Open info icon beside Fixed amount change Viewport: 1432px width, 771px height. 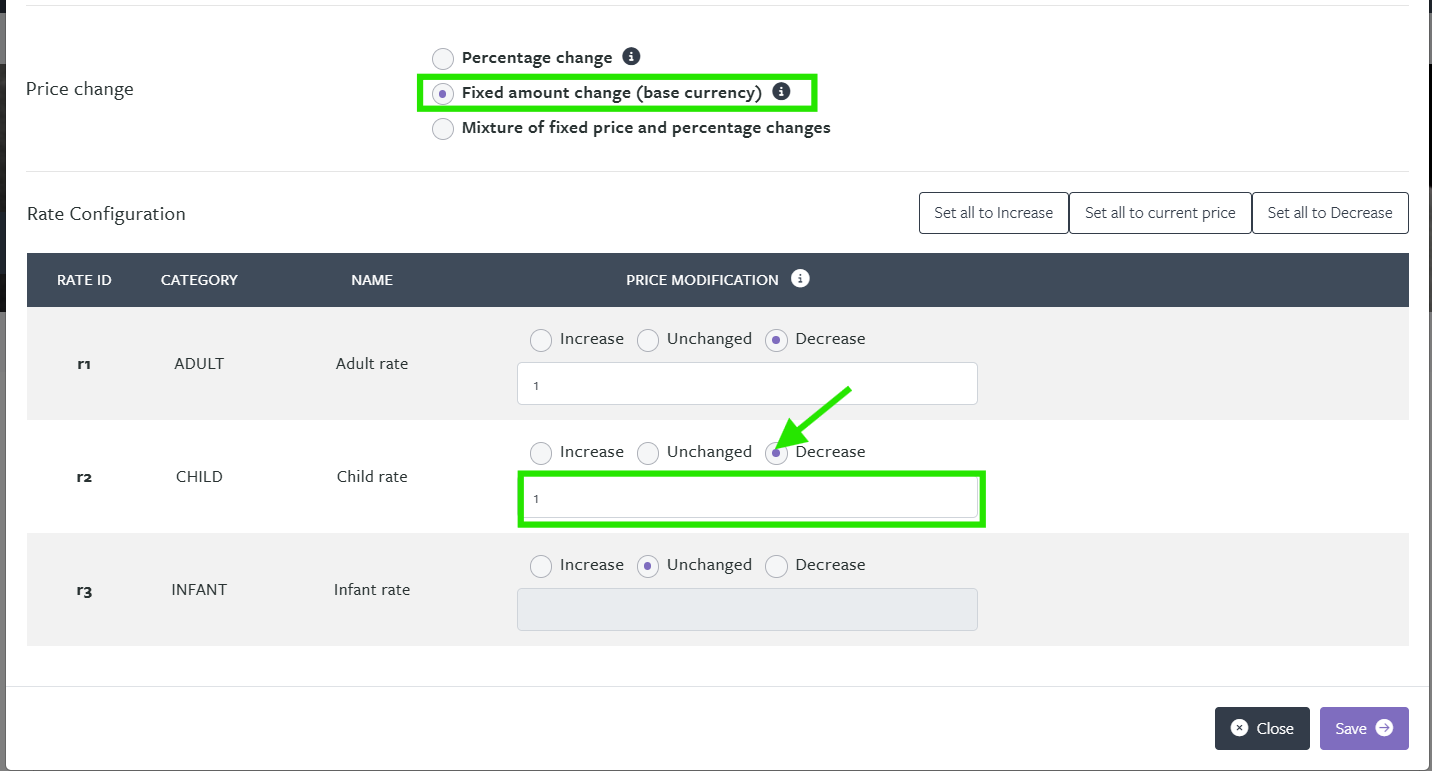tap(782, 91)
